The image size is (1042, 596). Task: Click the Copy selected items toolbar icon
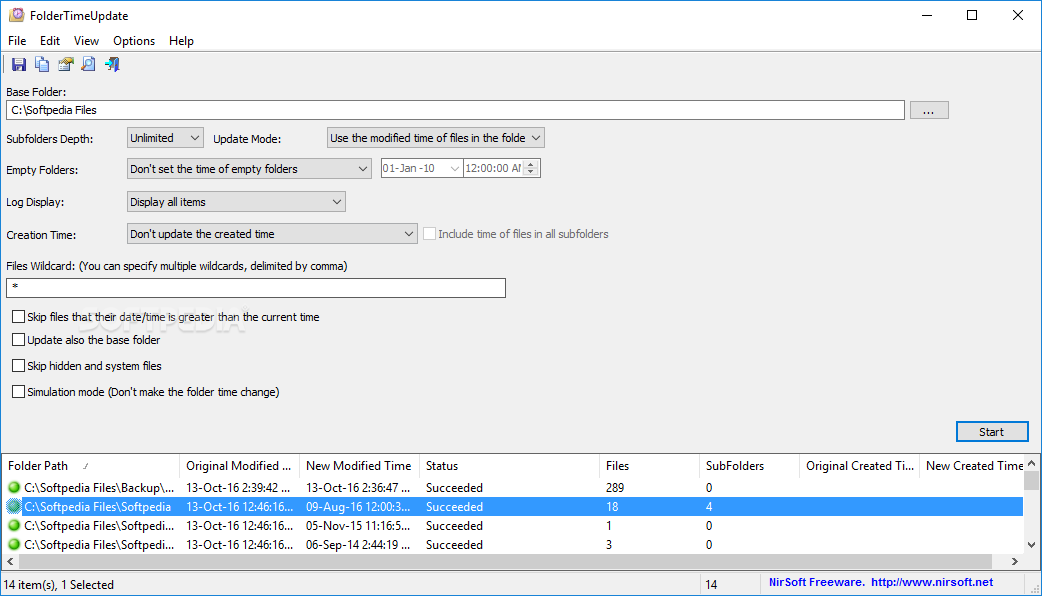click(42, 64)
